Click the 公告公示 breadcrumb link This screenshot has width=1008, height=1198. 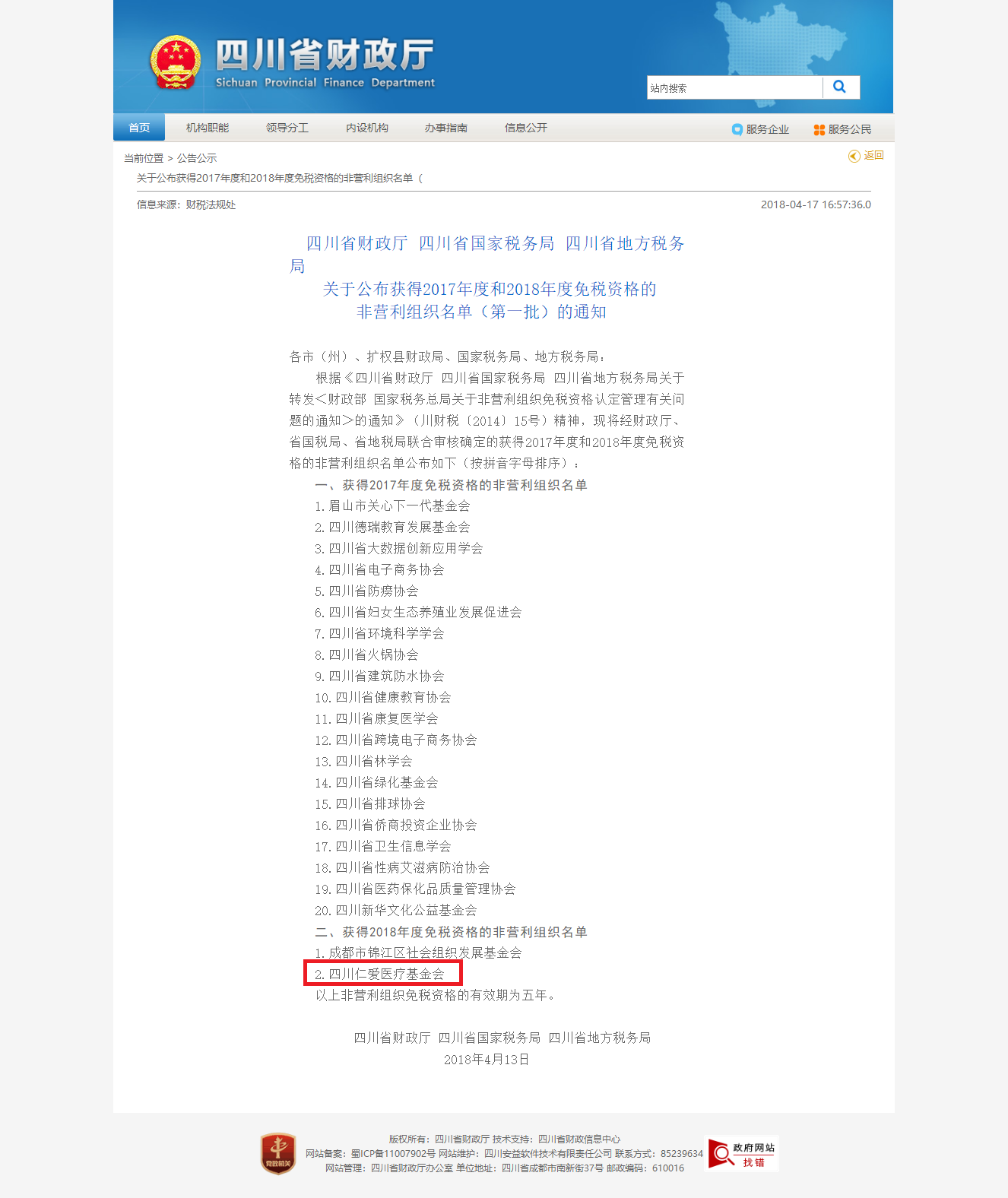point(197,158)
